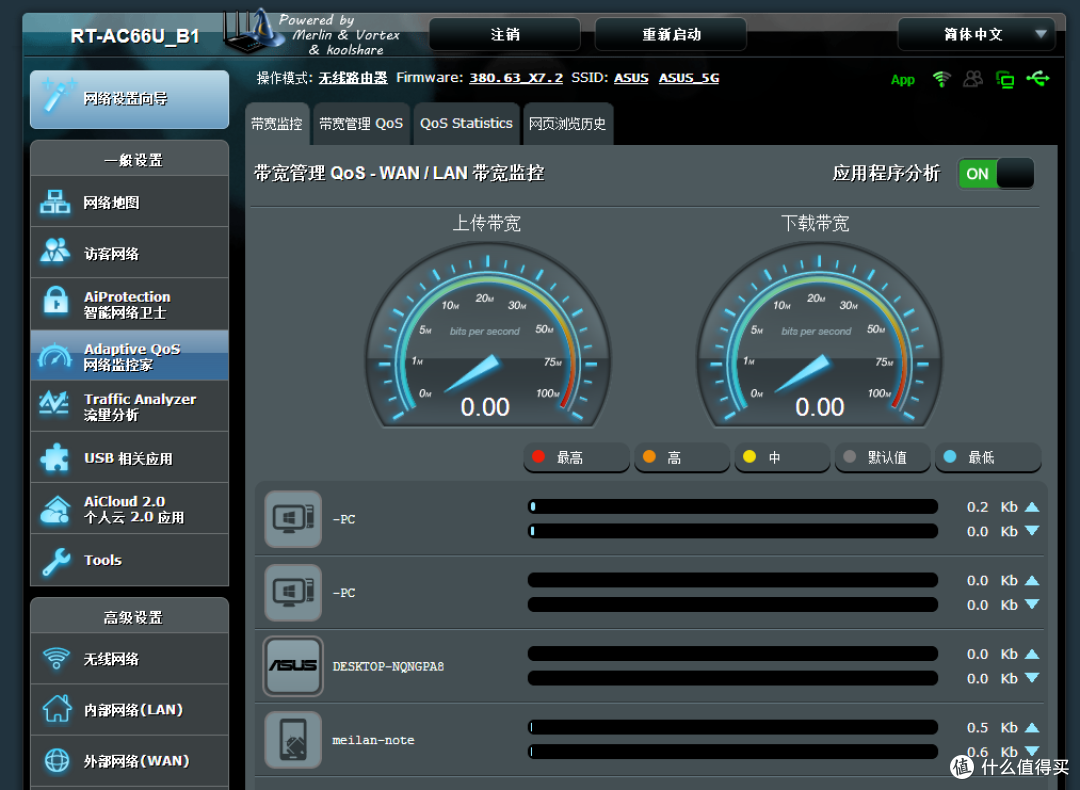Image resolution: width=1080 pixels, height=790 pixels.
Task: Click the download bandwidth gauge (下载带宽)
Action: 819,335
